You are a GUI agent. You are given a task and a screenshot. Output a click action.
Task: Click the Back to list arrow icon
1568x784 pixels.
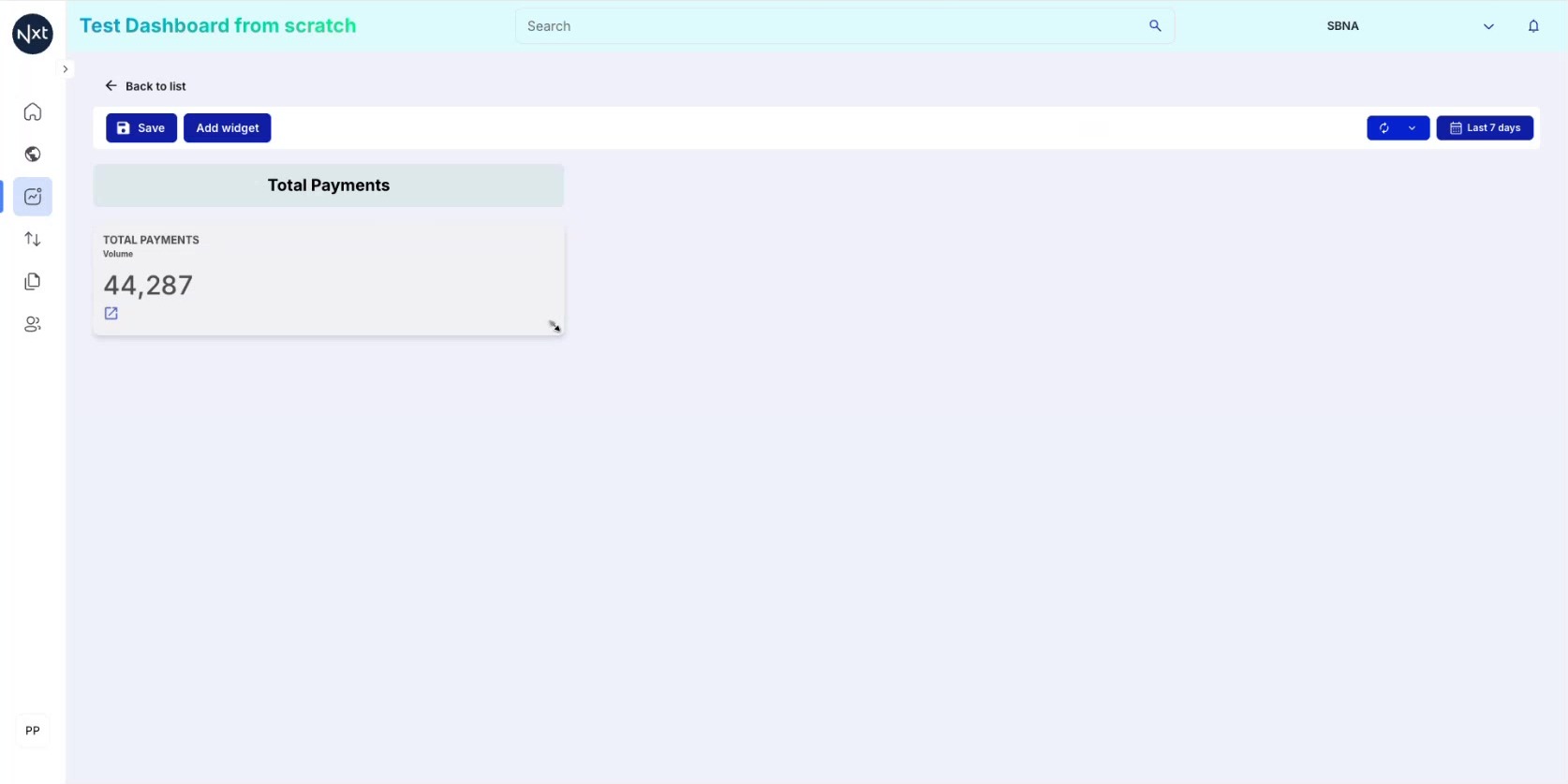(111, 86)
